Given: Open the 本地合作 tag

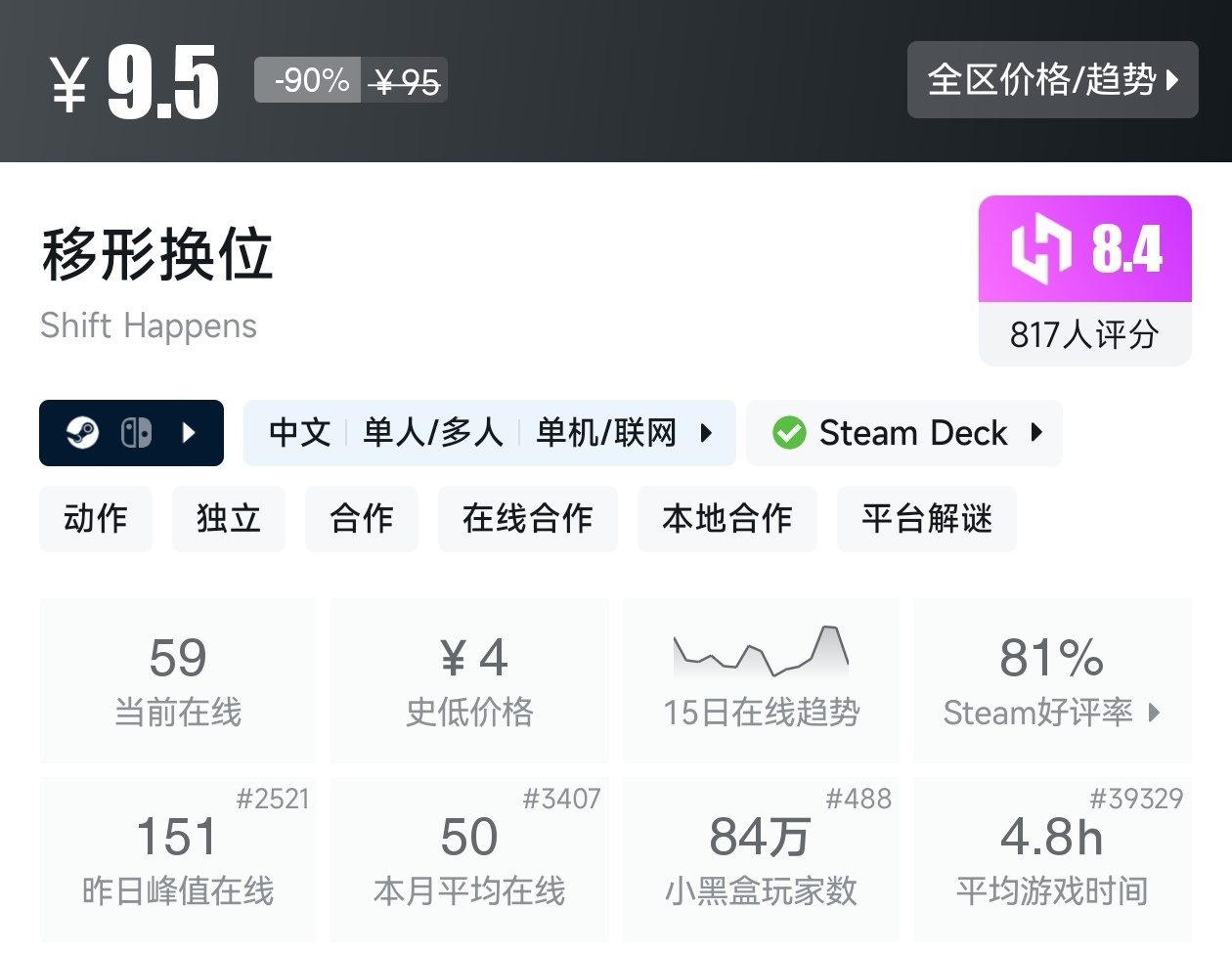Looking at the screenshot, I should [727, 518].
